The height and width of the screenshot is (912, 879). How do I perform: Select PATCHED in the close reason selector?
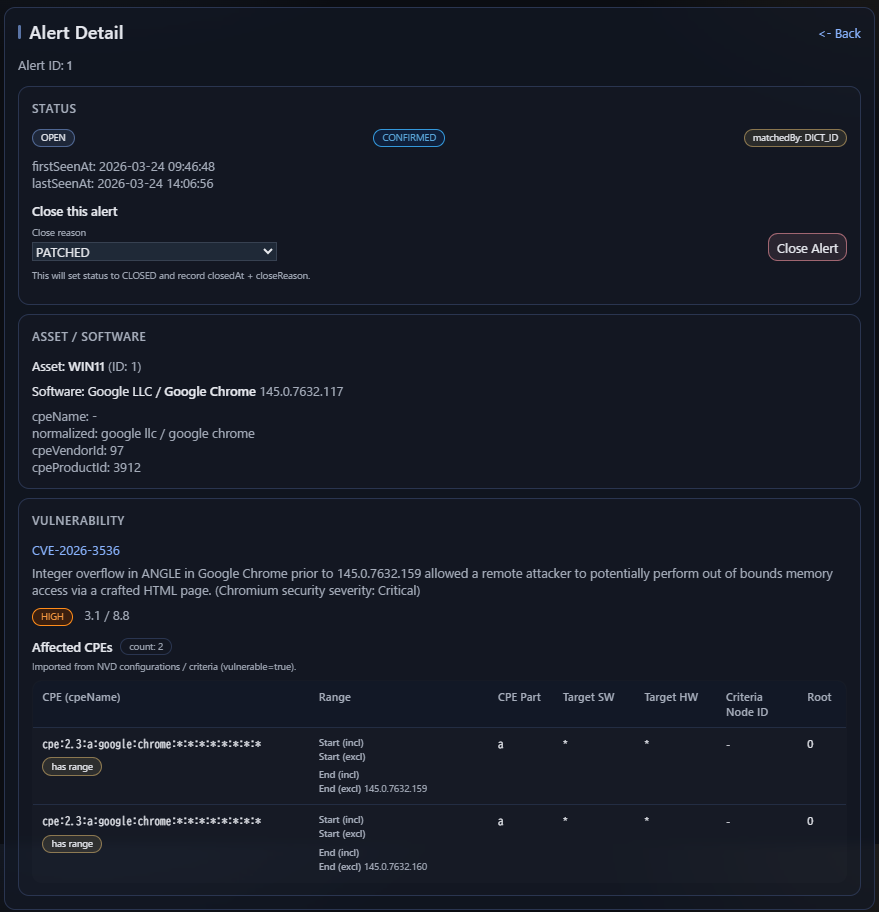pyautogui.click(x=154, y=251)
